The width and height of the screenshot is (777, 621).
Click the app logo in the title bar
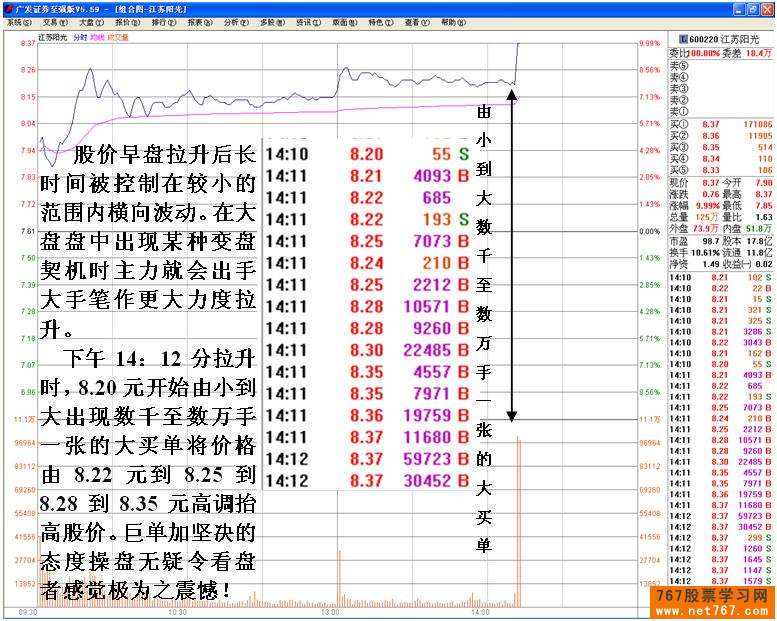(x=8, y=8)
